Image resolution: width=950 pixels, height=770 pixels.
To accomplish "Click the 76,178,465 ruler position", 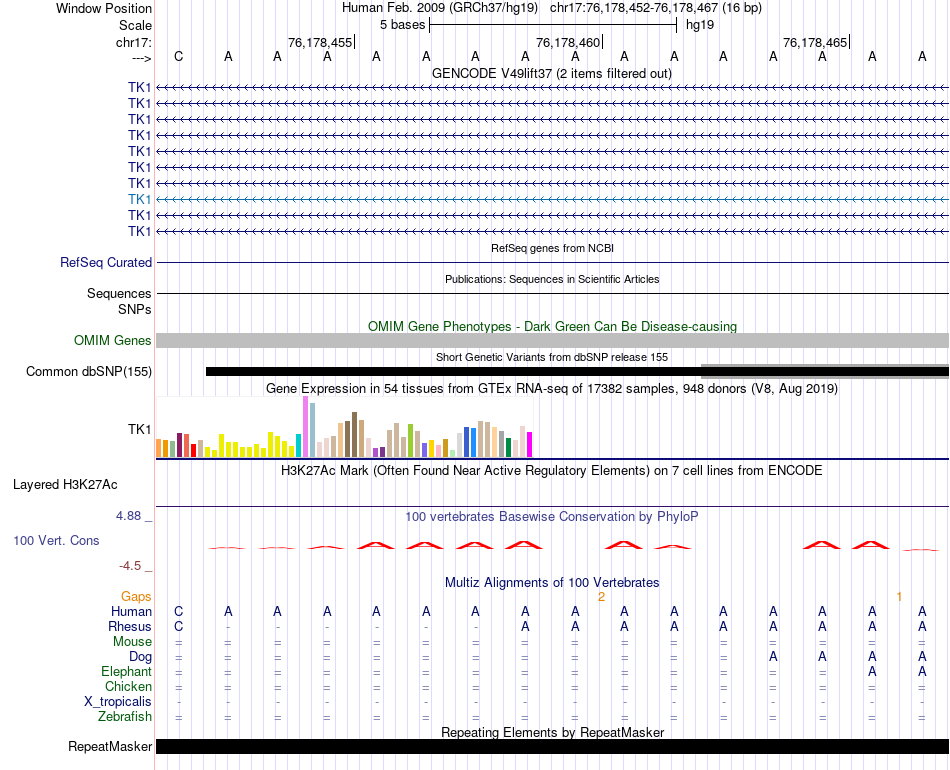I will tap(815, 42).
